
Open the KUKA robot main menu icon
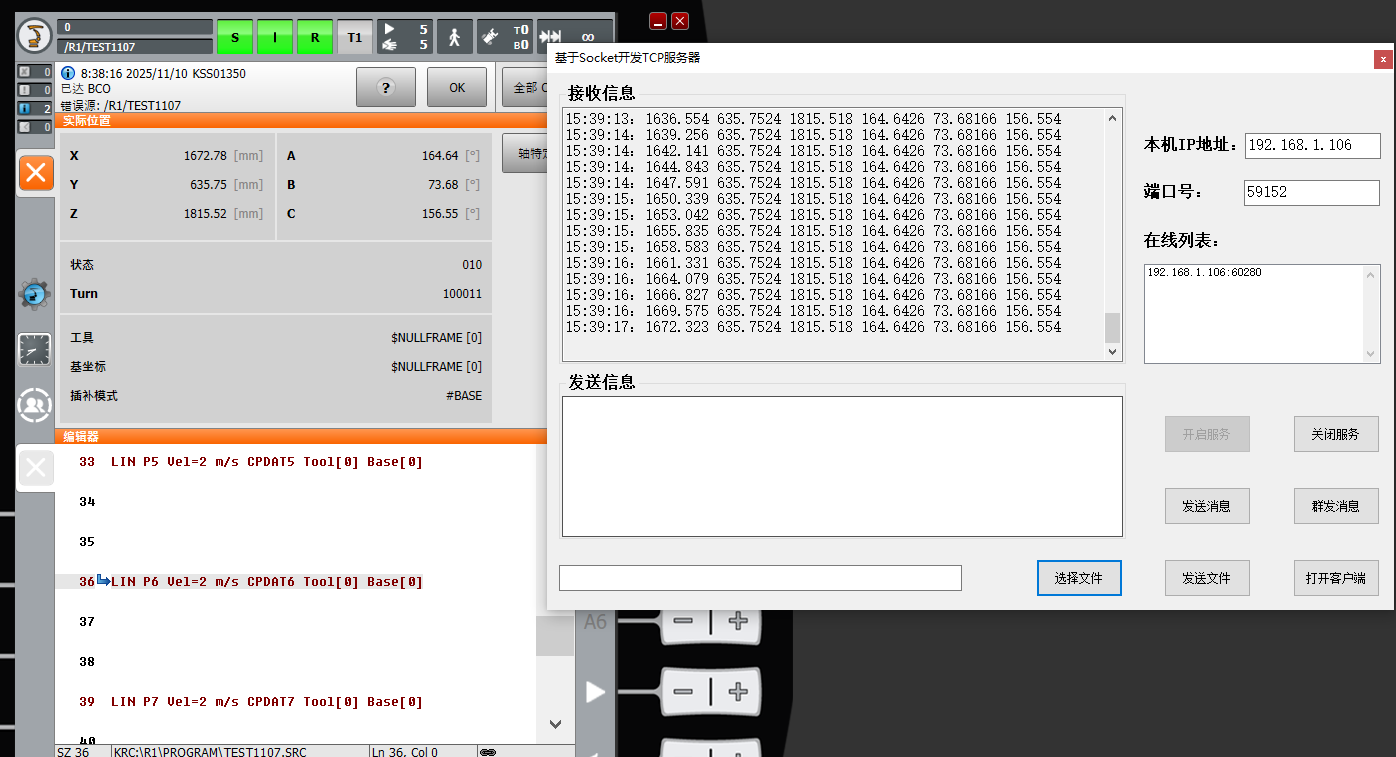[35, 37]
